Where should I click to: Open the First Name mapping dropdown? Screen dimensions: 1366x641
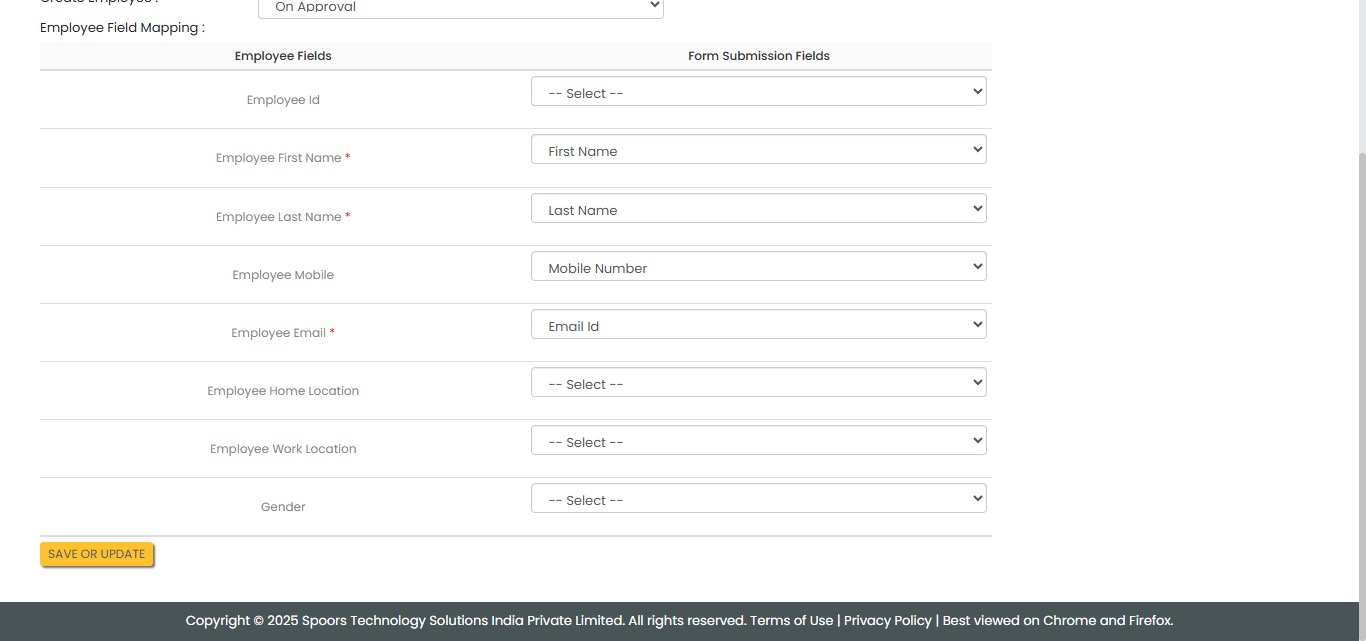point(758,150)
